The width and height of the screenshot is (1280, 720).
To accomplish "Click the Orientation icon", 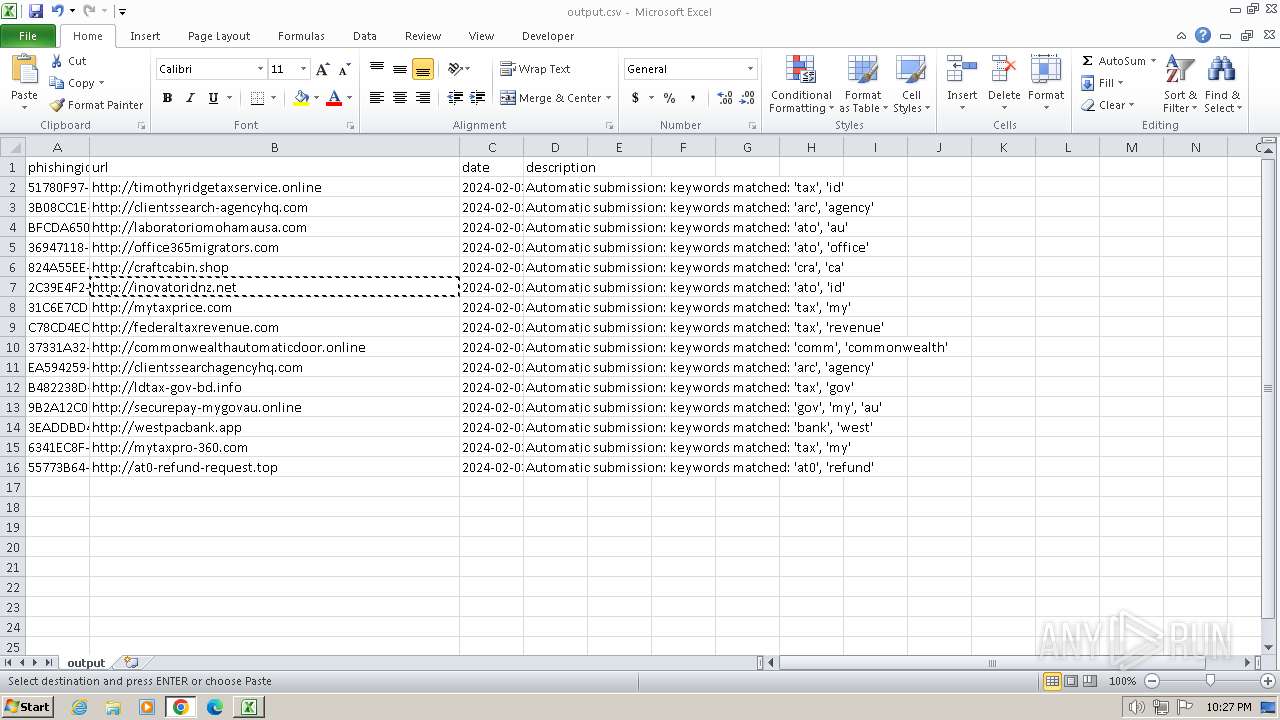I will tap(455, 69).
